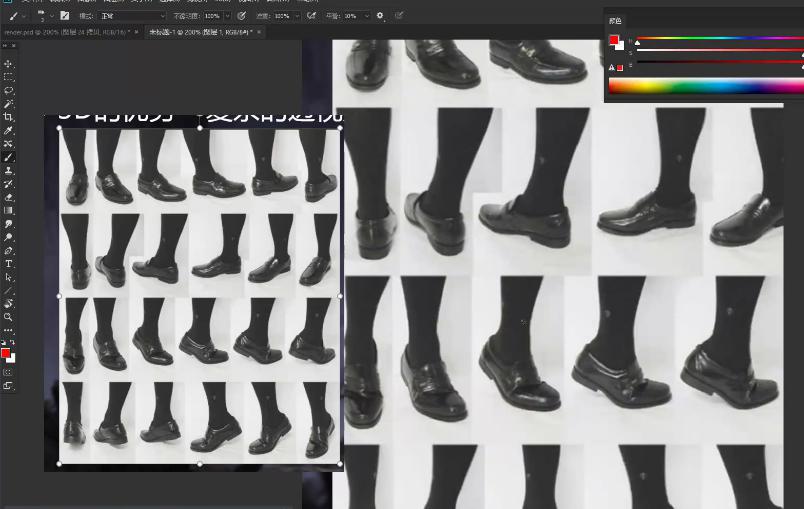Click background swatch in Color panel
The height and width of the screenshot is (509, 804).
tap(620, 46)
